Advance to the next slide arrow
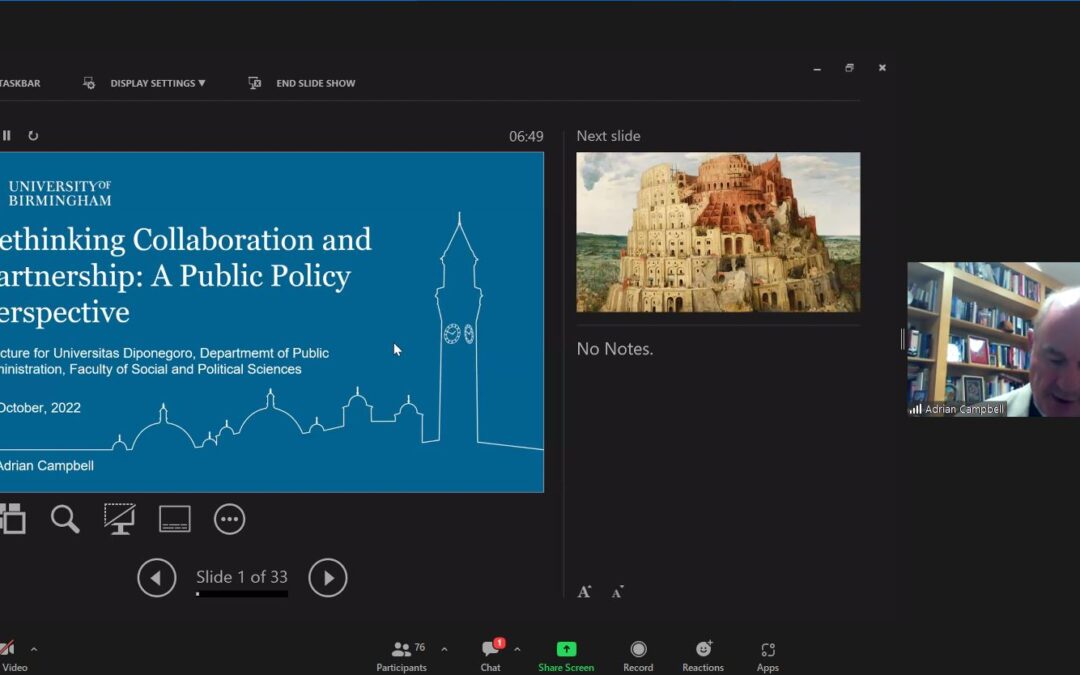The height and width of the screenshot is (675, 1080). [328, 577]
